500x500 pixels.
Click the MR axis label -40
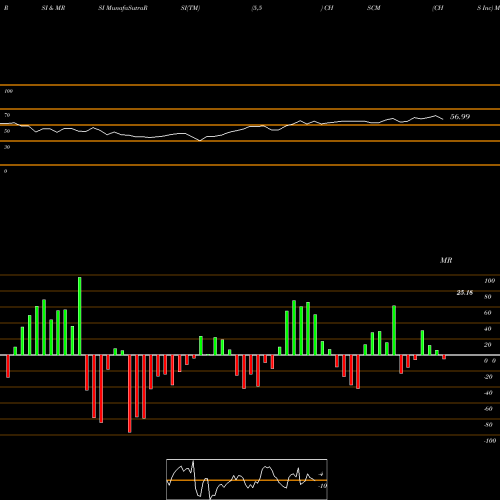pos(488,393)
